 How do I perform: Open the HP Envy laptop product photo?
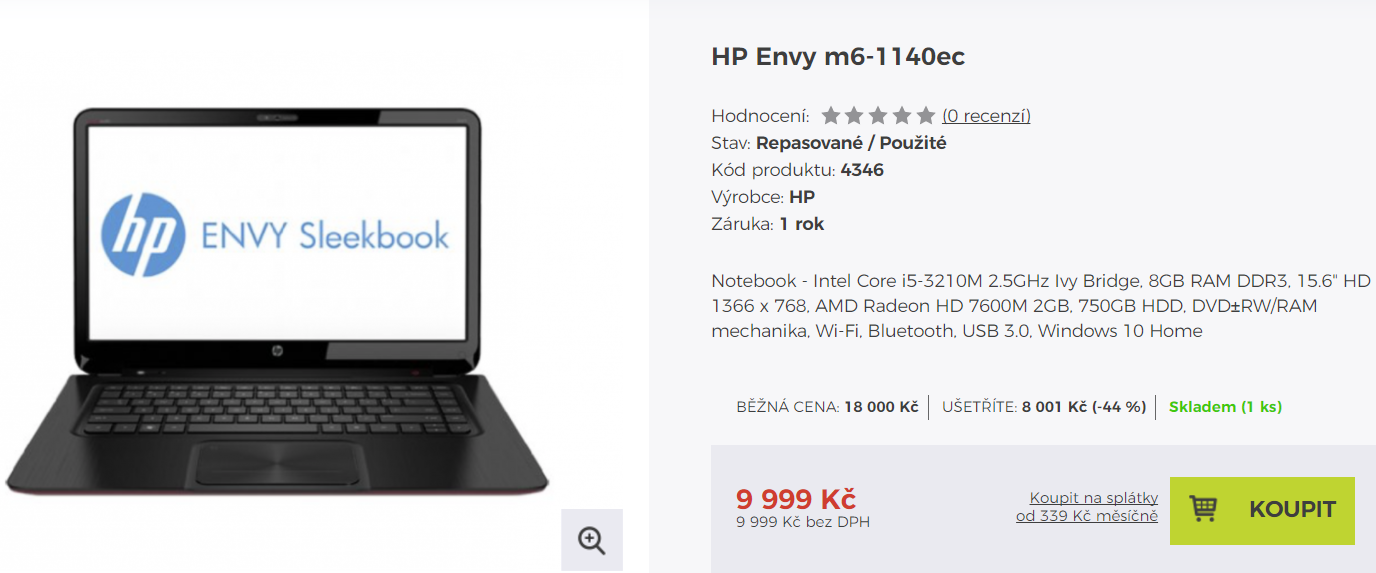click(x=277, y=300)
